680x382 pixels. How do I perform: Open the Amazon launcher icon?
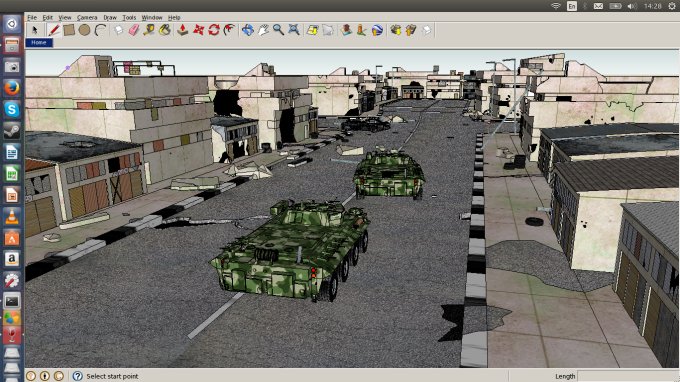12,259
